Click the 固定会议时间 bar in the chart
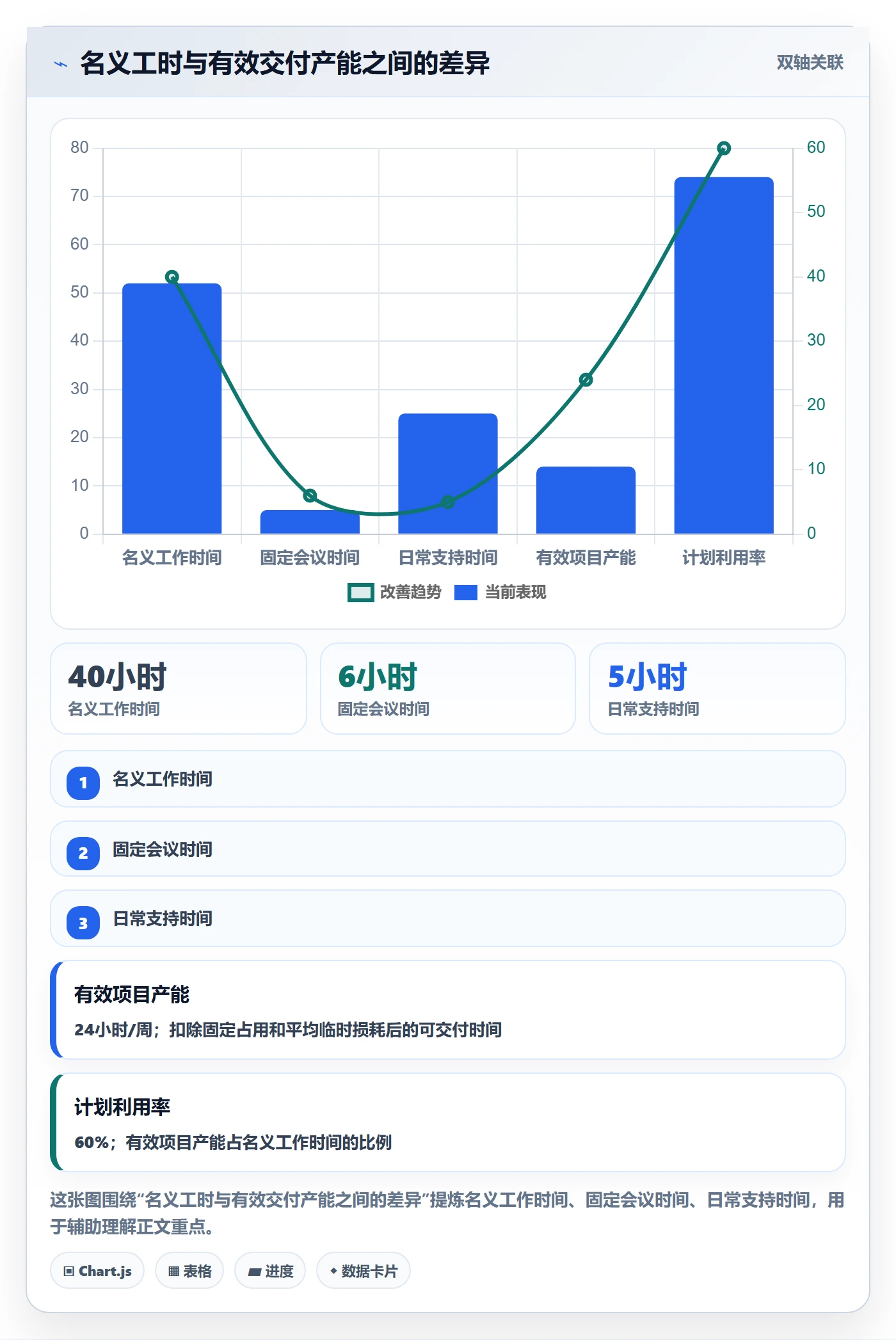 click(x=310, y=522)
